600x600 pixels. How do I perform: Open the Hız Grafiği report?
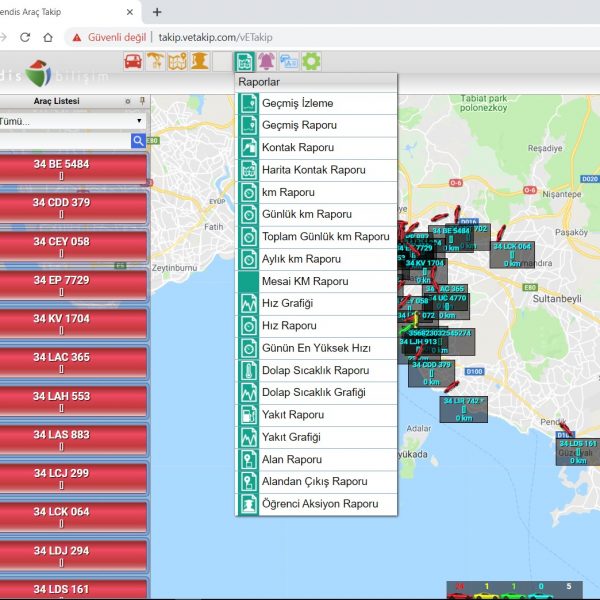tap(317, 304)
